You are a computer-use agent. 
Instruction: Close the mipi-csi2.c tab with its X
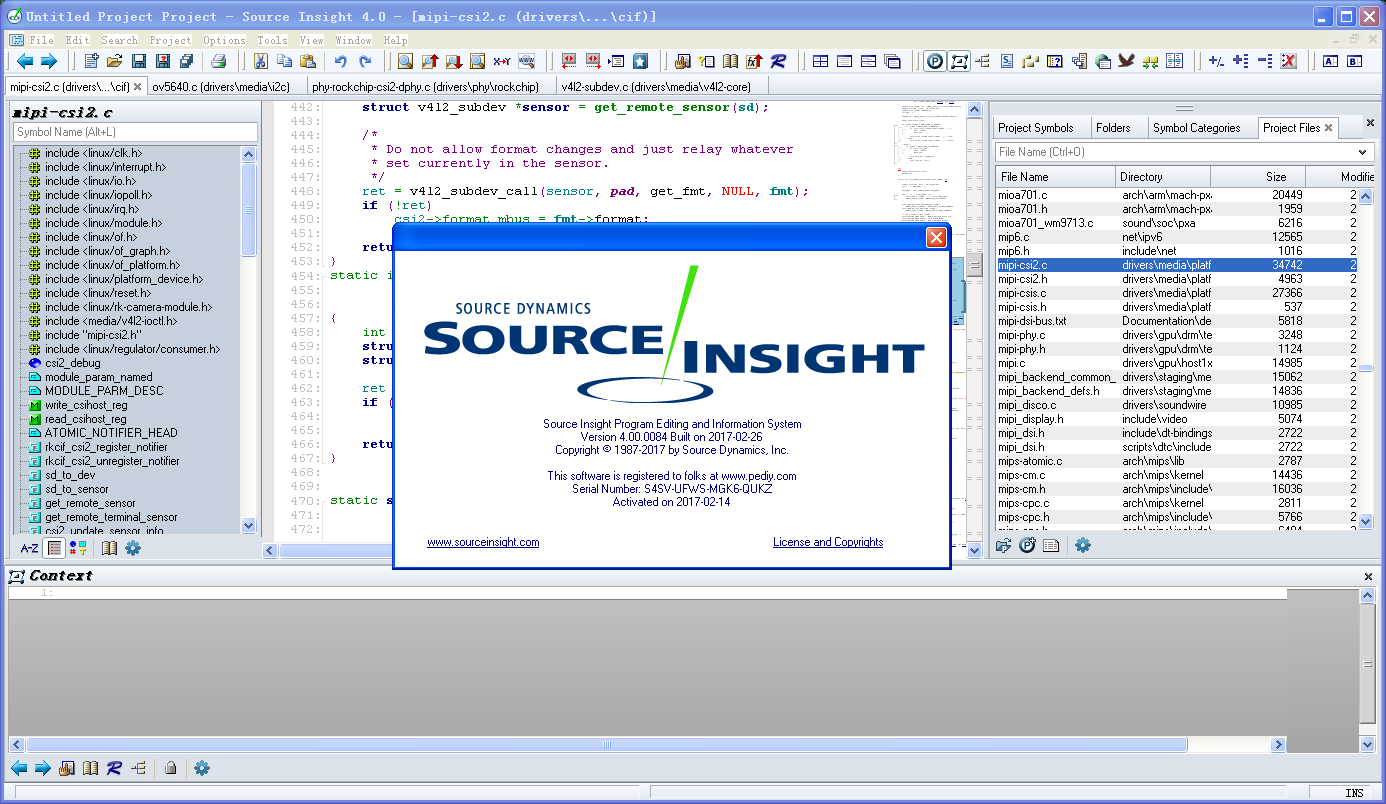[x=137, y=87]
